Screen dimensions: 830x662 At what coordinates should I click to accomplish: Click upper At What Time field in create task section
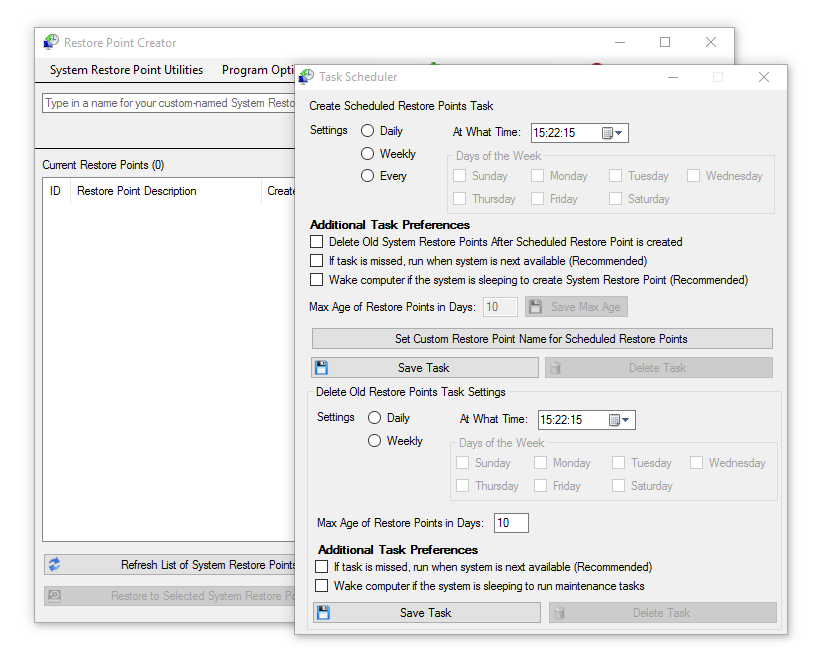tap(580, 133)
